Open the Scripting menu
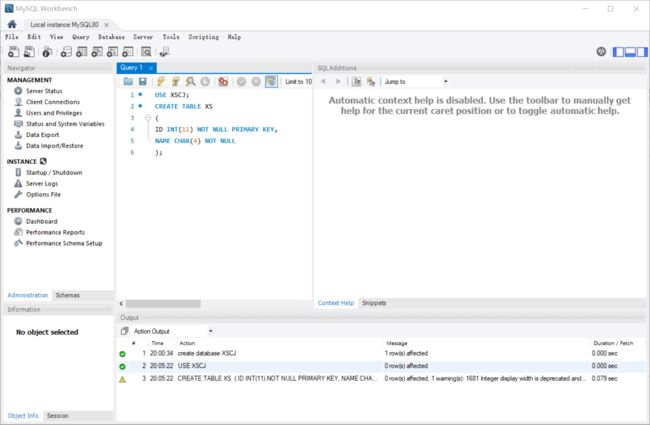The height and width of the screenshot is (425, 650). (204, 37)
